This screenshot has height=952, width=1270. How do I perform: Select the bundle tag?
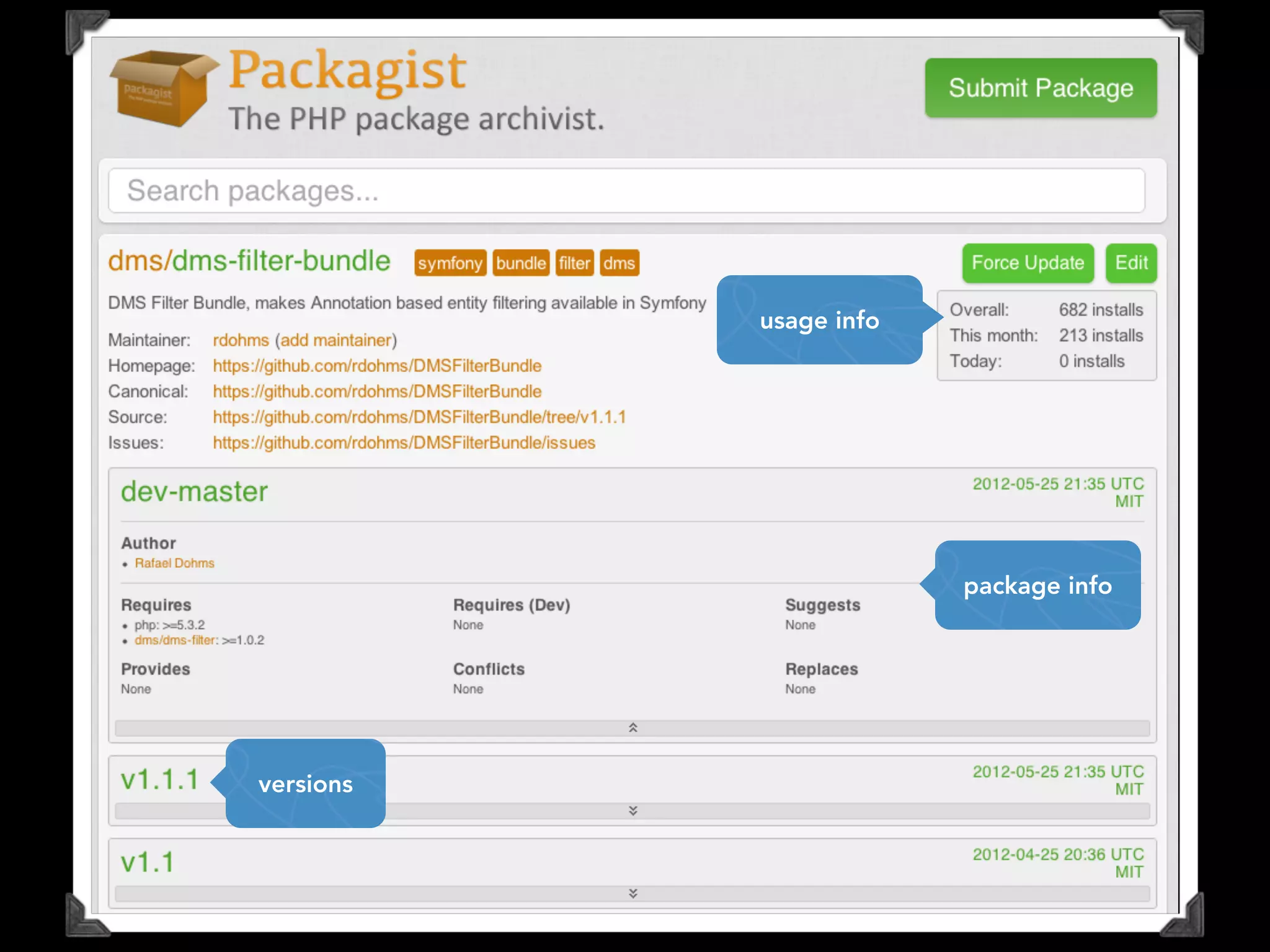click(x=521, y=263)
